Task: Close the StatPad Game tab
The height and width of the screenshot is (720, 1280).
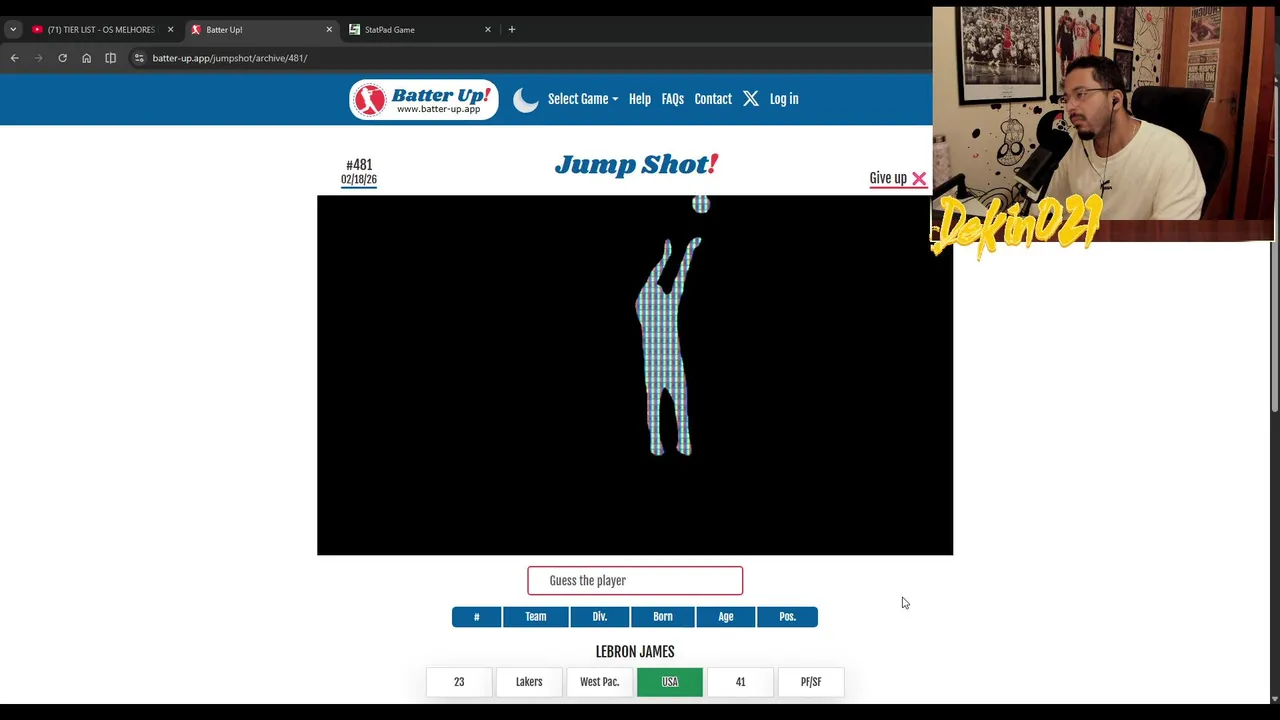Action: 488,30
